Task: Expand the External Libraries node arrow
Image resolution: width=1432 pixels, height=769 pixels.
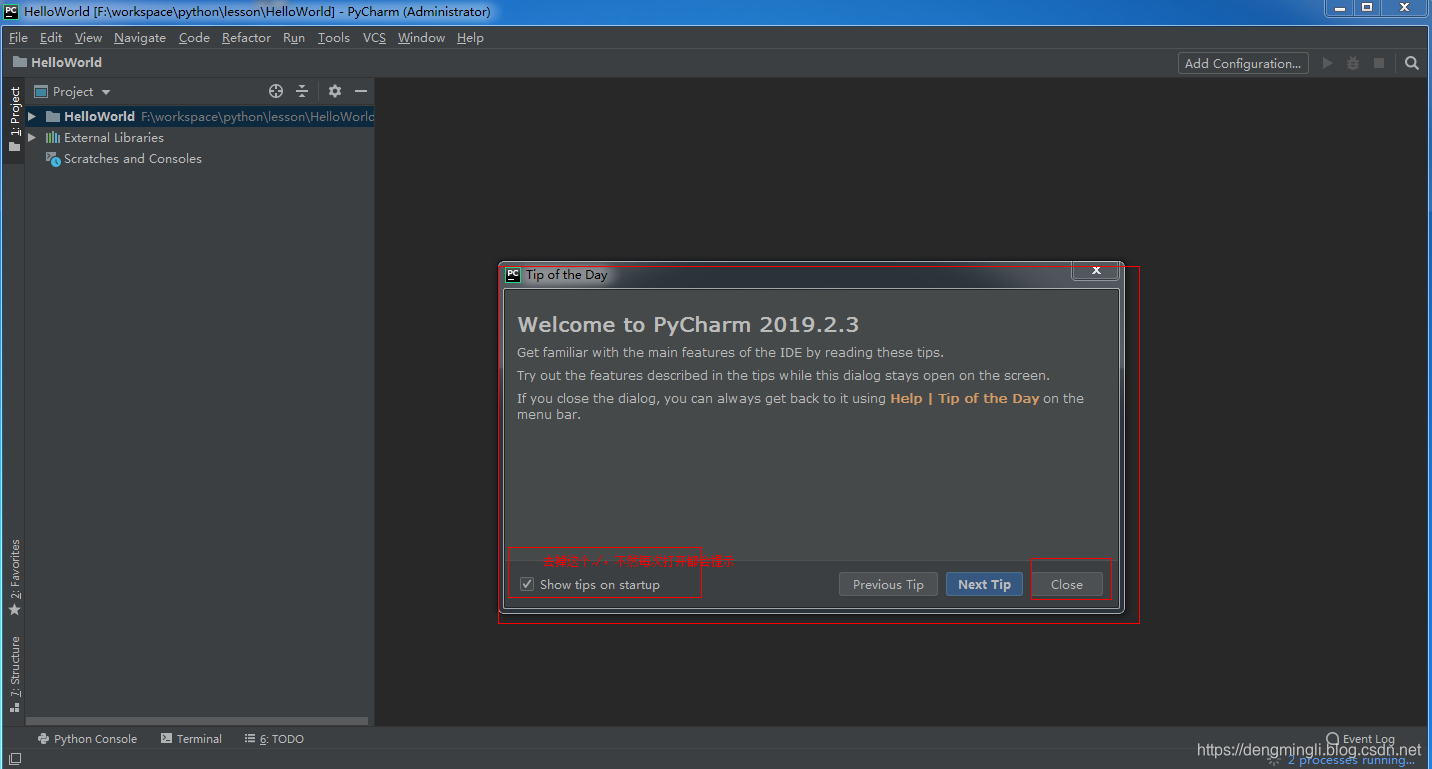Action: click(32, 138)
